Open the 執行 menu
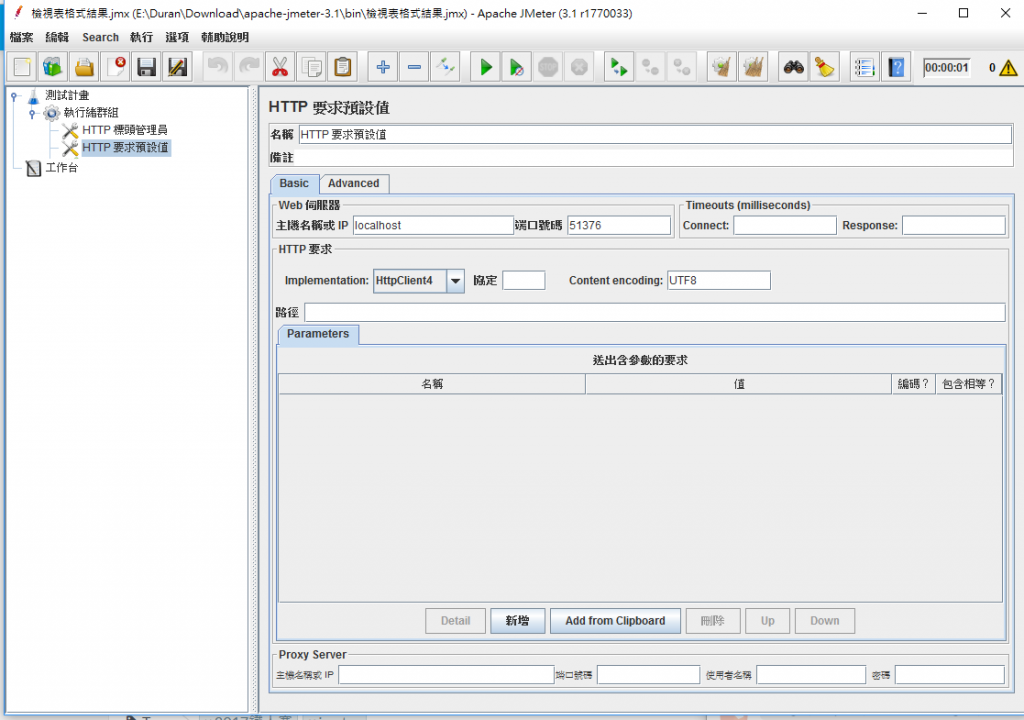Viewport: 1024px width, 720px height. coord(141,37)
